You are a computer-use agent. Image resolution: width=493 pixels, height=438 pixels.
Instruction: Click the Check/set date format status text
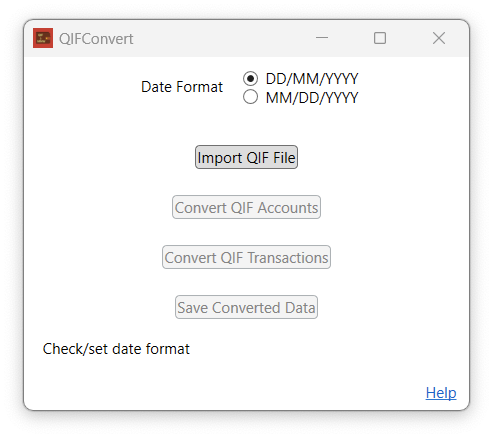(x=116, y=349)
